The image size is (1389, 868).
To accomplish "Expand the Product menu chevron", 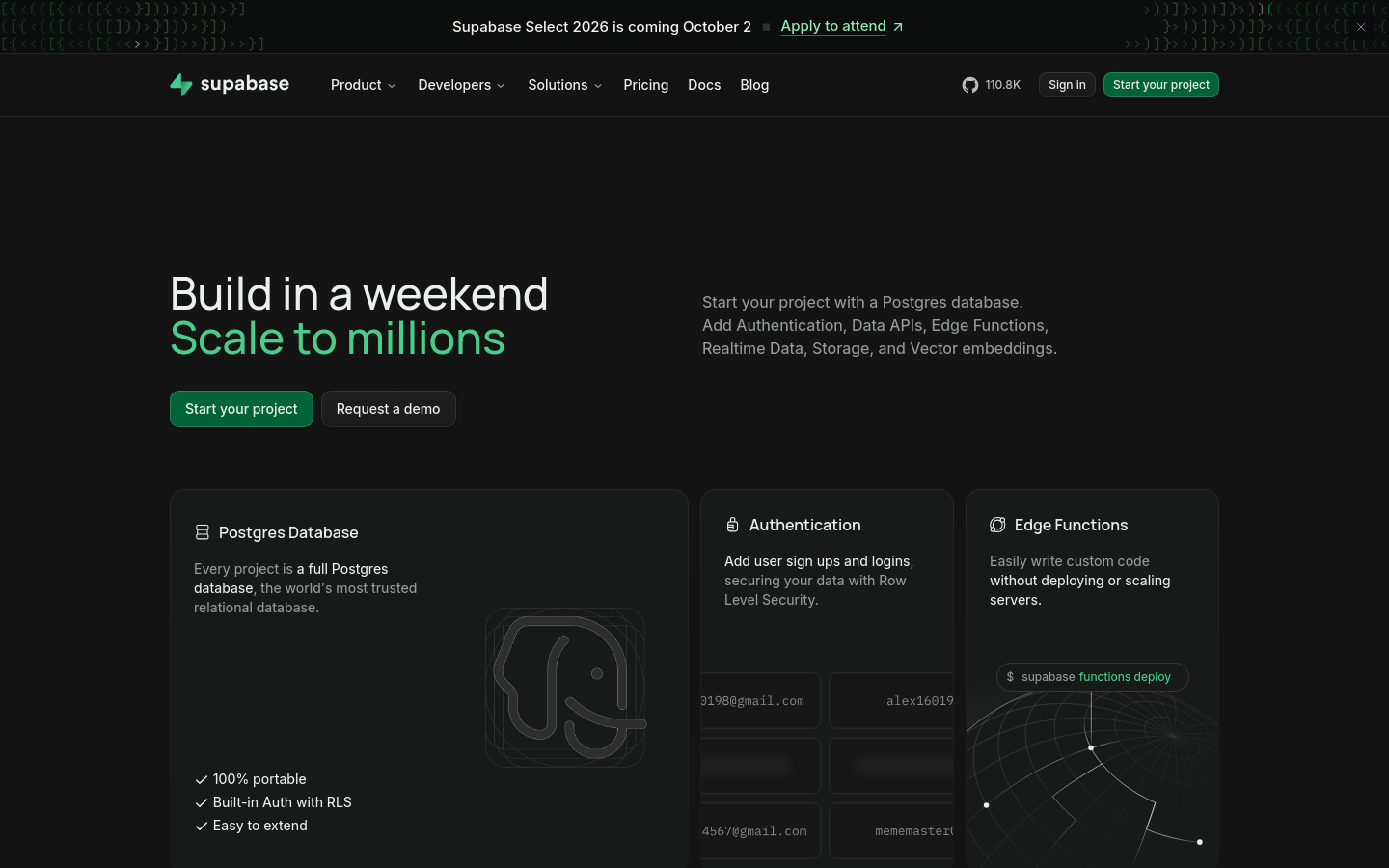I will click(392, 86).
